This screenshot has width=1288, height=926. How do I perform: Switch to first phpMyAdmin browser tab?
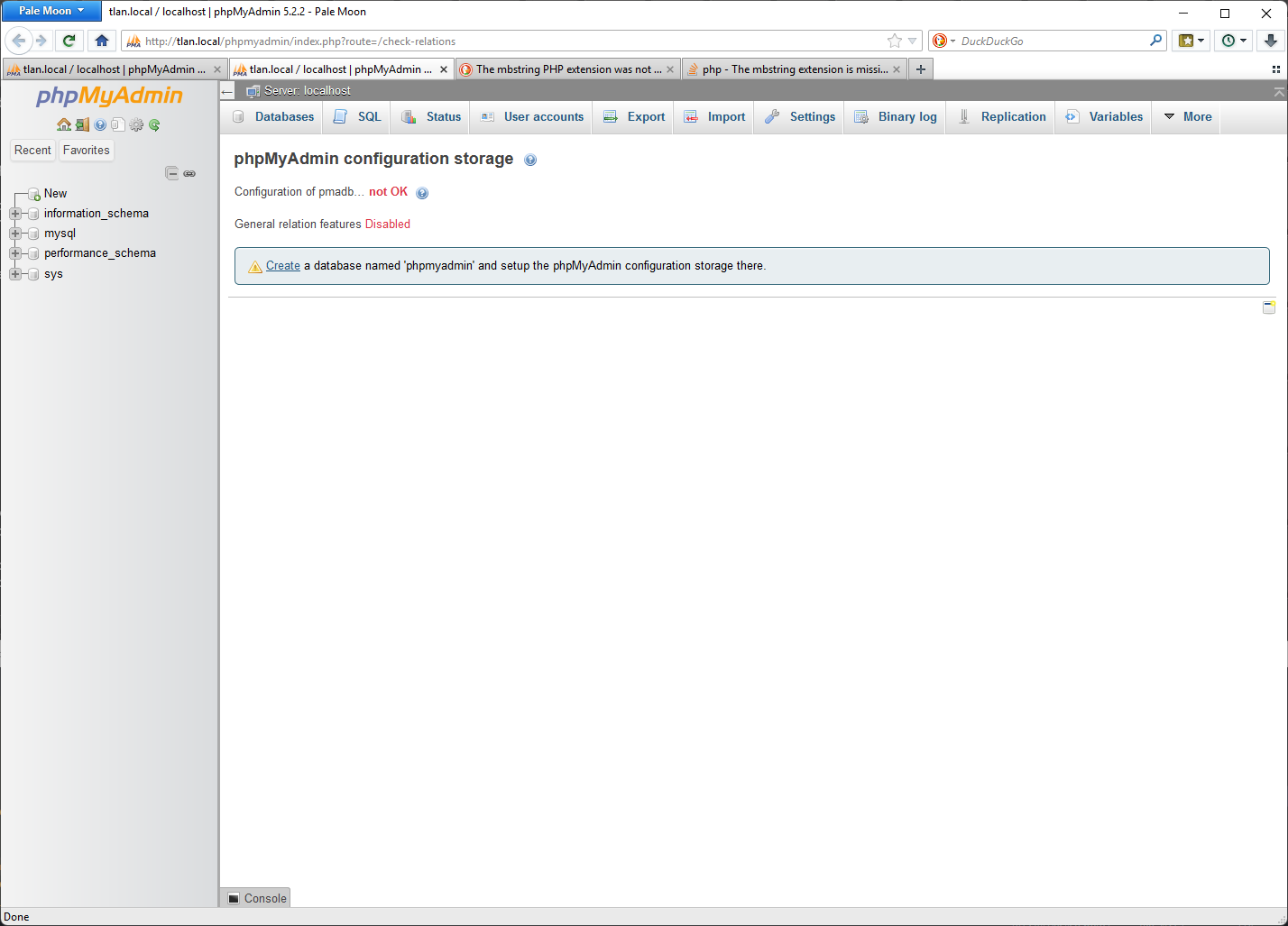(x=114, y=69)
